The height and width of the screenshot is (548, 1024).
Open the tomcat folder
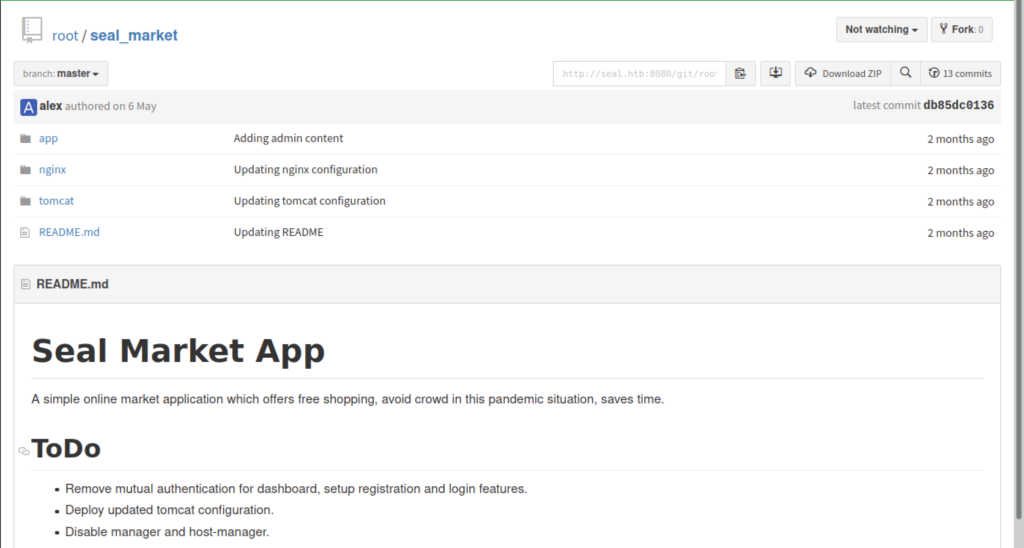coord(56,201)
